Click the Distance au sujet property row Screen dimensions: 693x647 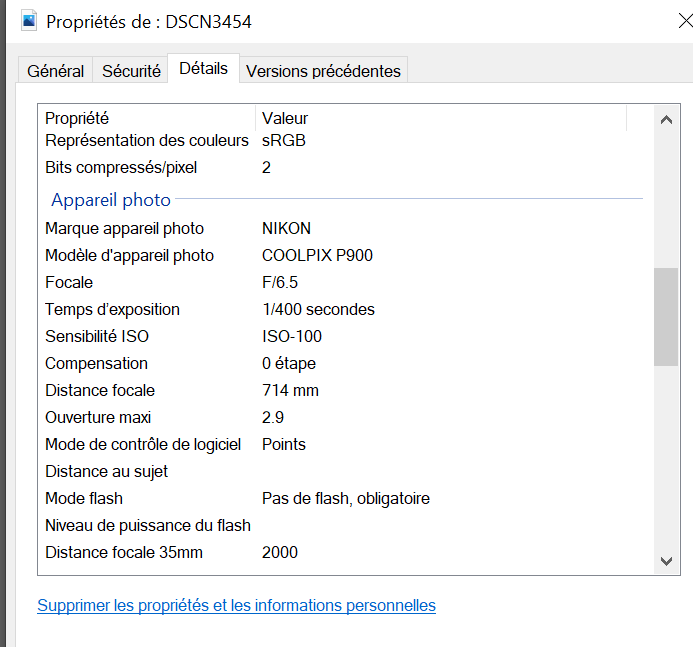tap(107, 471)
